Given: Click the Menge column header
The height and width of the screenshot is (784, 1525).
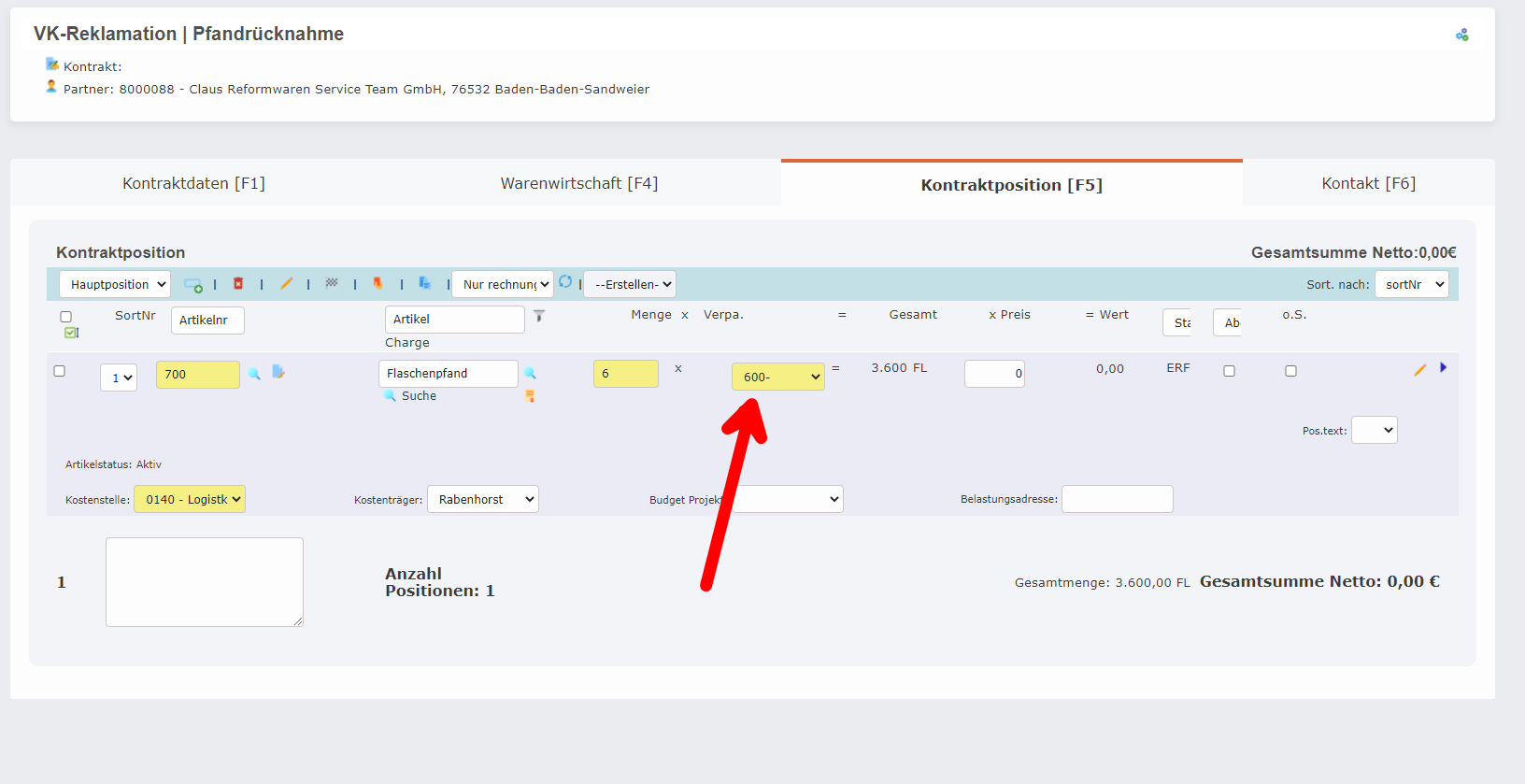Looking at the screenshot, I should 651,315.
